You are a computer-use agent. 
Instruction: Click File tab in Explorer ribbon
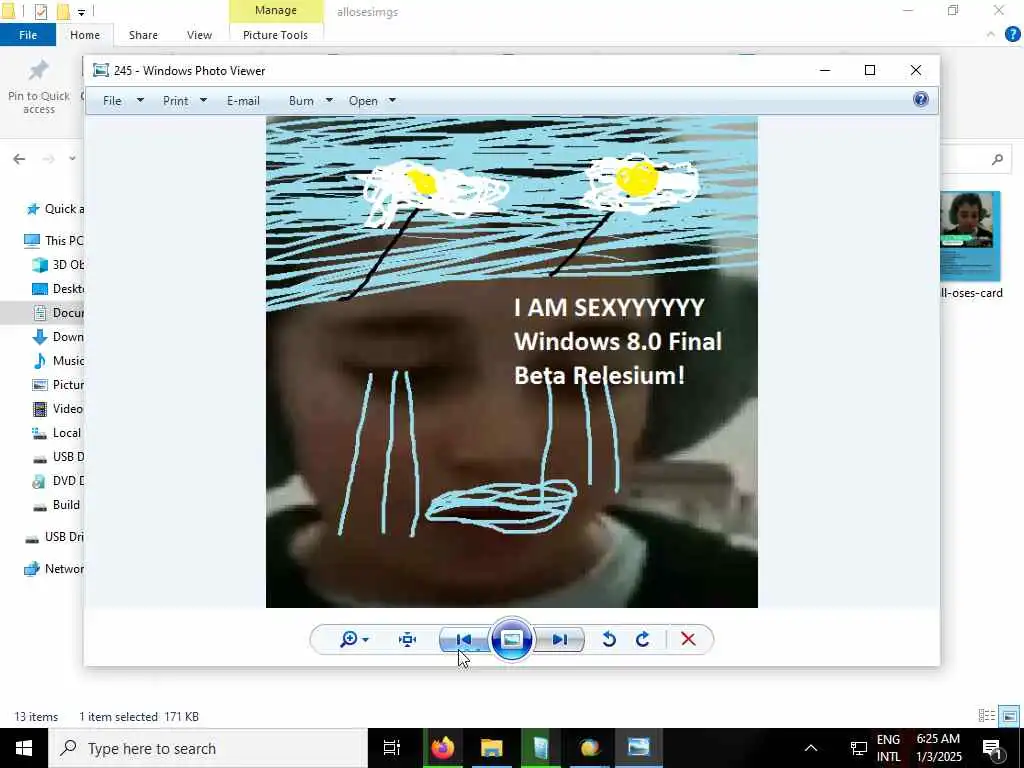(28, 35)
